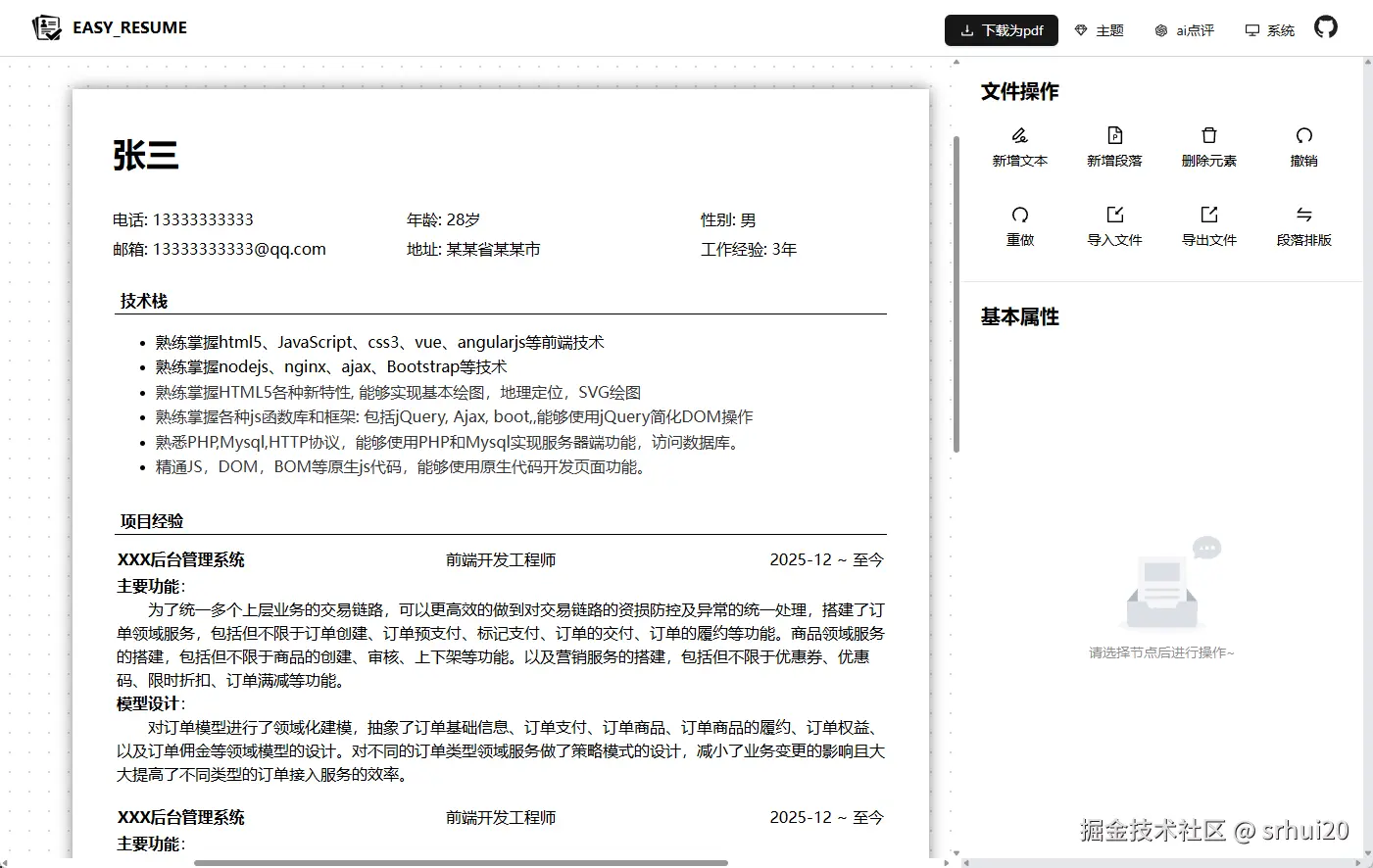This screenshot has width=1373, height=868.
Task: Click the 新增文本 add text icon
Action: 1019,135
